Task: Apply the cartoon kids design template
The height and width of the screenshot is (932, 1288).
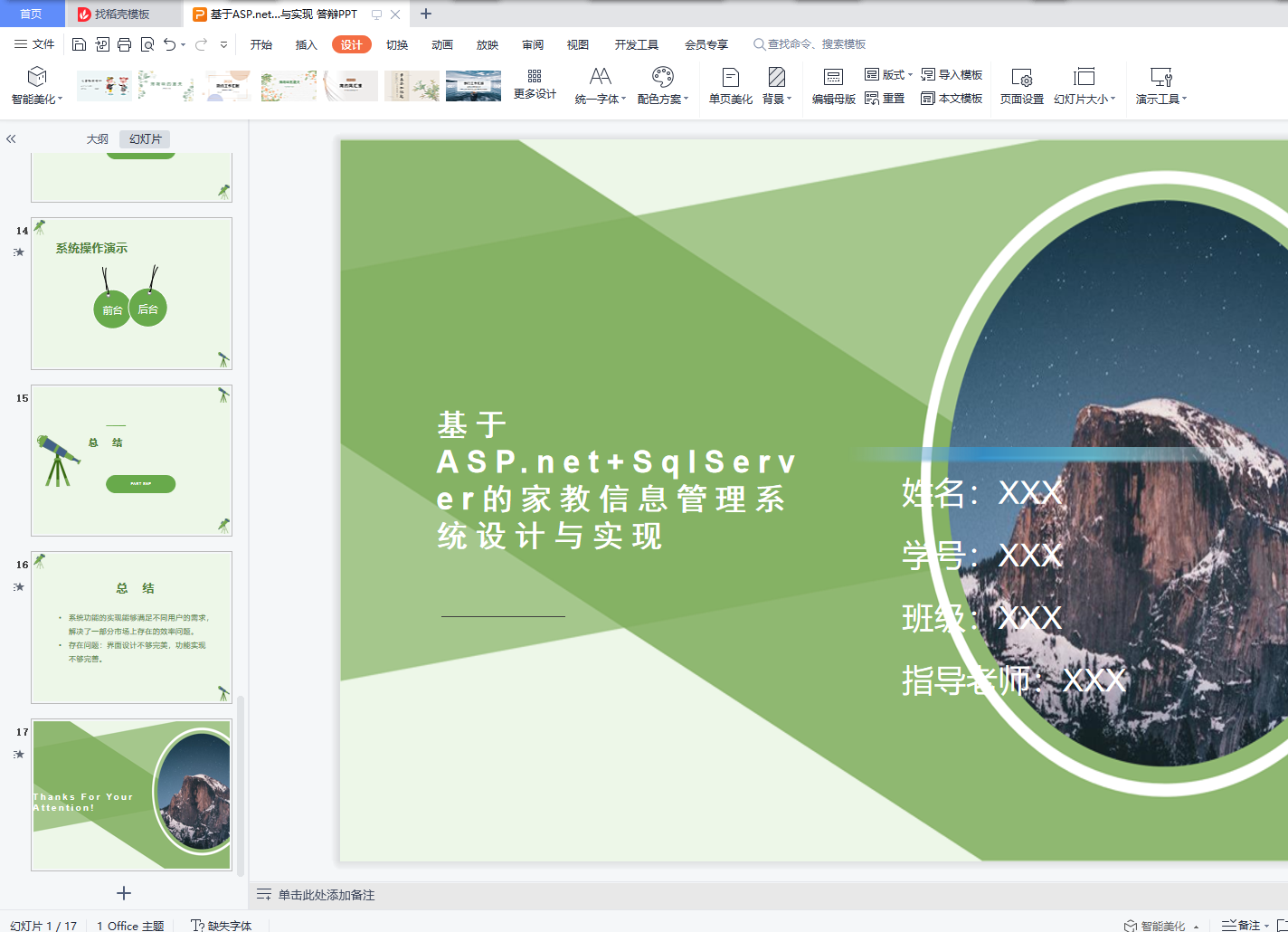Action: click(x=104, y=86)
